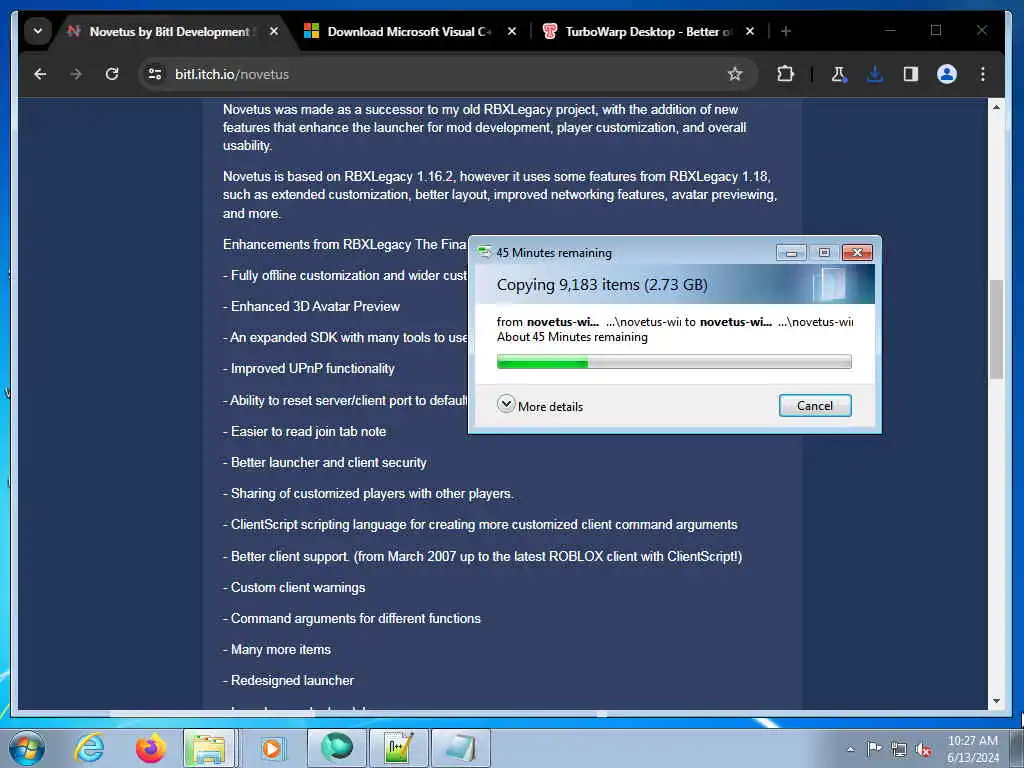The image size is (1024, 768).
Task: Open Chrome Labs flask icon
Action: point(839,74)
